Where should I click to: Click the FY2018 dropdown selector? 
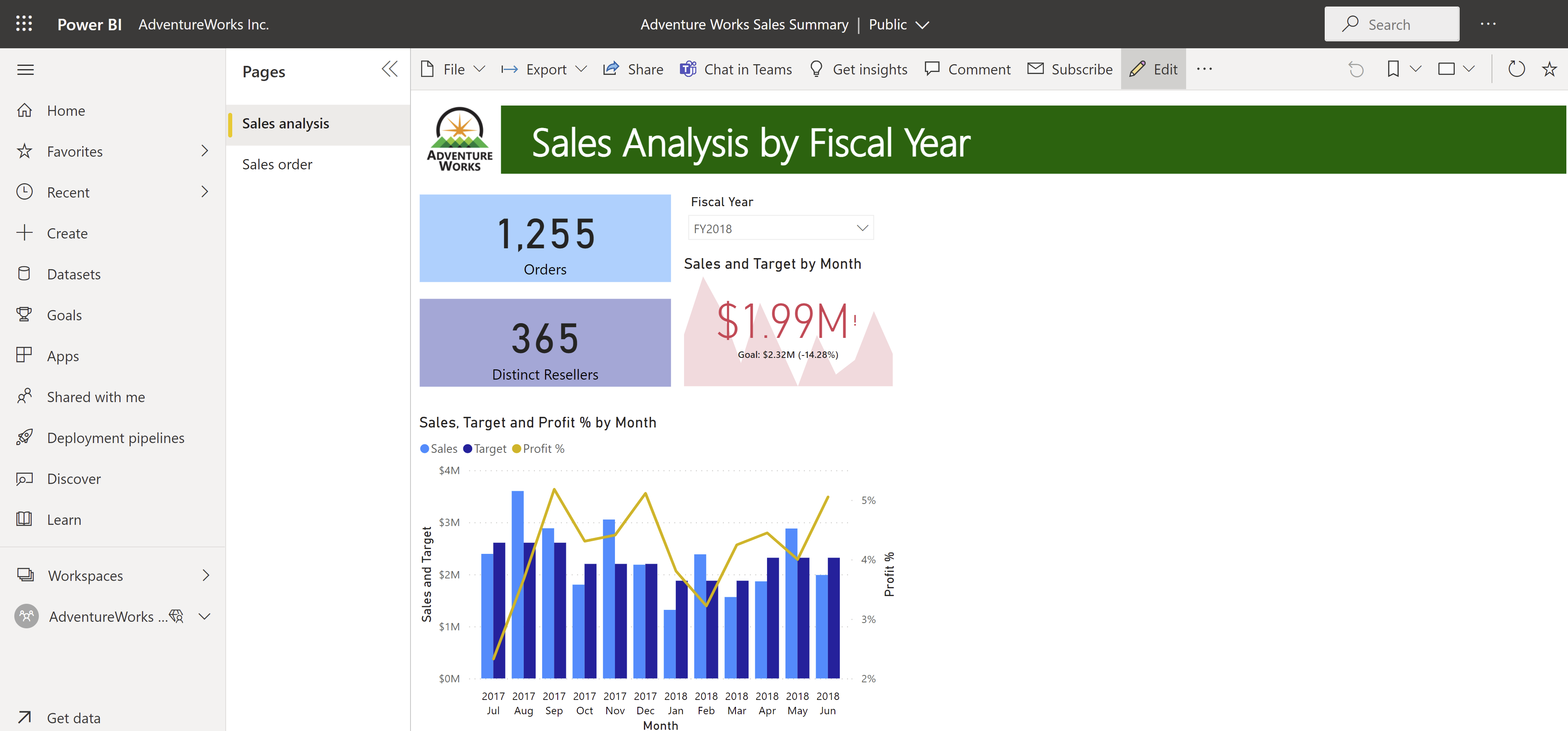click(x=778, y=228)
